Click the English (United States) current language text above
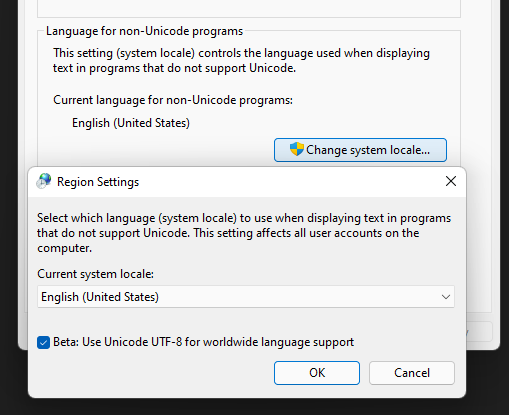 click(131, 123)
